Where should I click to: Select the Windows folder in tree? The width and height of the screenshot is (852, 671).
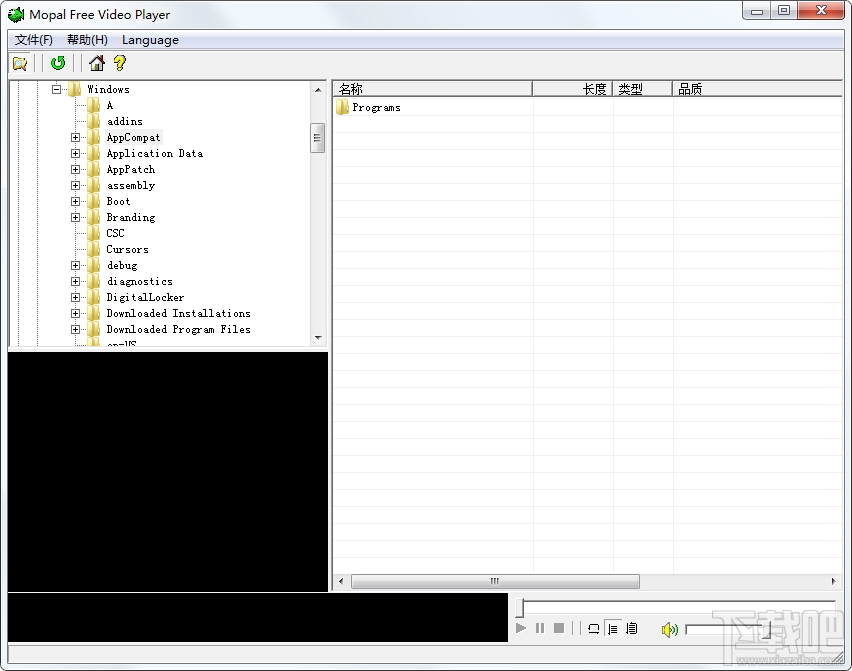click(108, 89)
